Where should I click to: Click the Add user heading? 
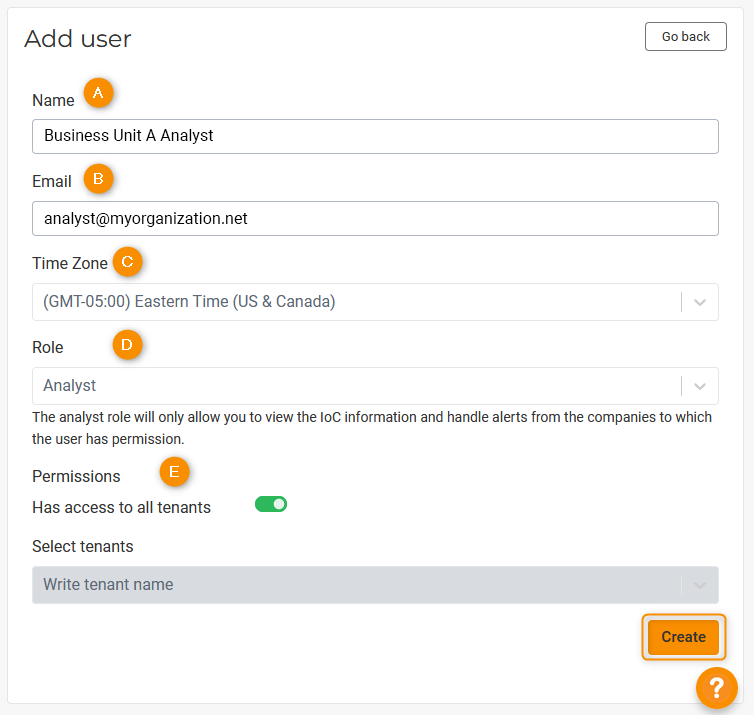pos(78,39)
